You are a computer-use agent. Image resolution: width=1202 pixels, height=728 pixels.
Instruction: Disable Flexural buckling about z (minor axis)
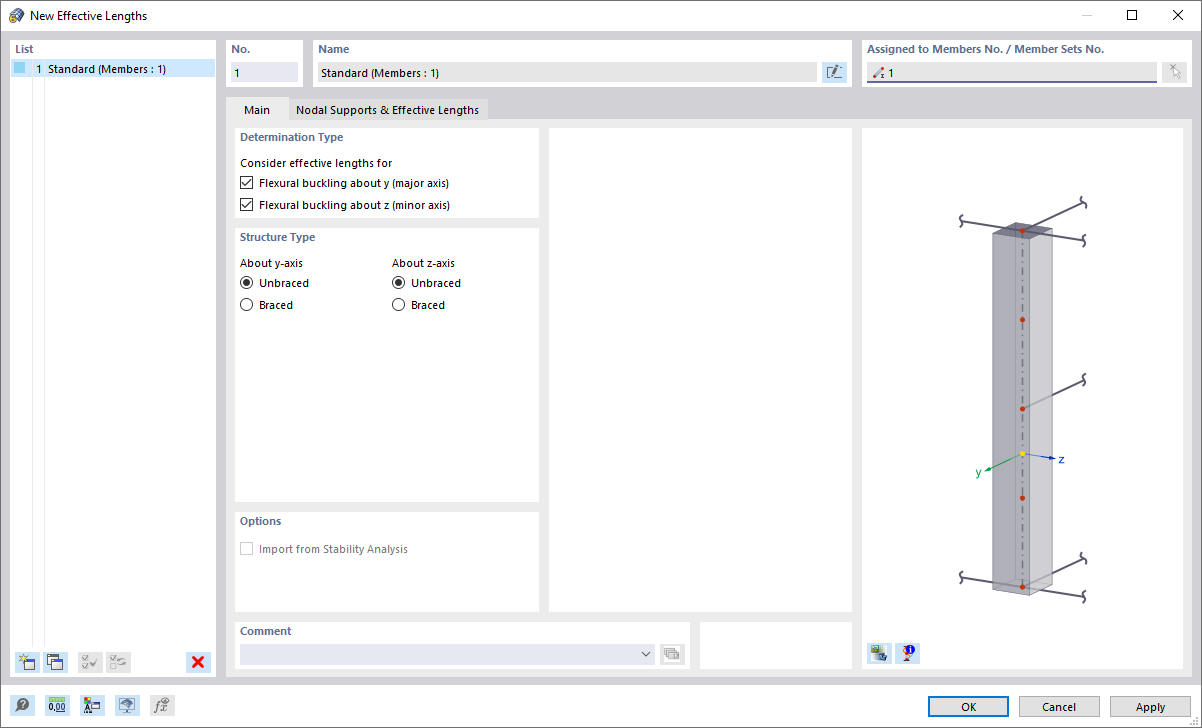point(246,204)
